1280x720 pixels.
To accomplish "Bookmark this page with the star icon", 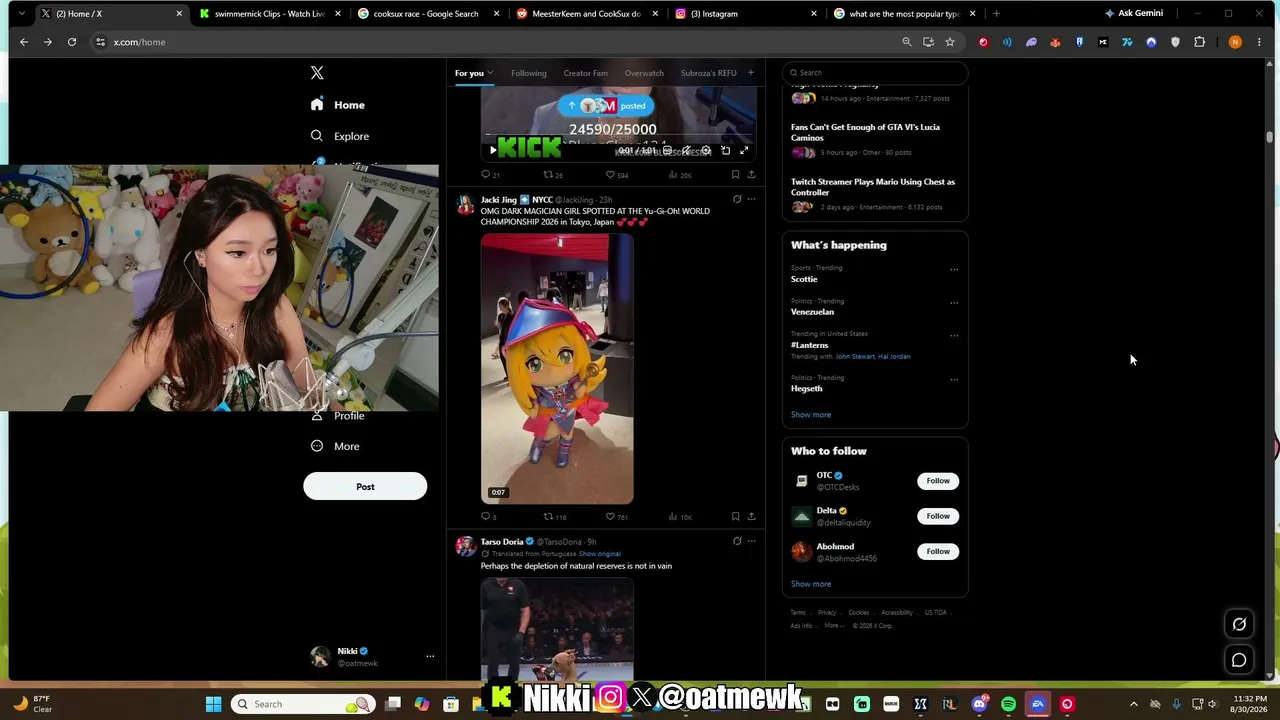I will [x=950, y=42].
